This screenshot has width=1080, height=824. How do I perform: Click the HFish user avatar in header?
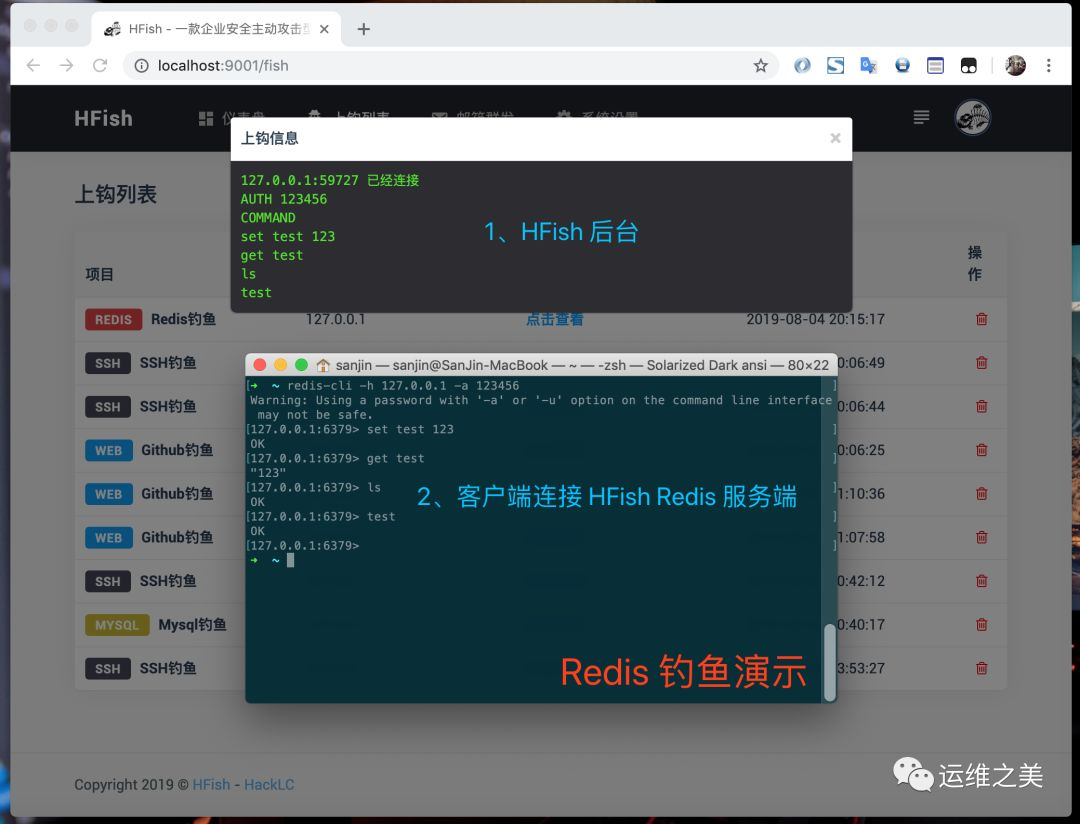coord(973,117)
